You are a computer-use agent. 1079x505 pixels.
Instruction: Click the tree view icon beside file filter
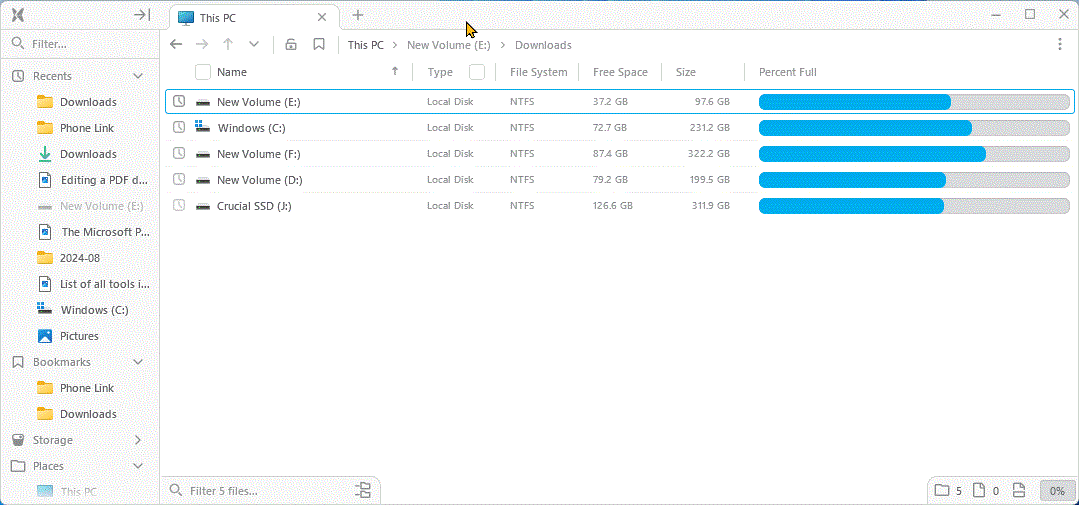pos(363,490)
